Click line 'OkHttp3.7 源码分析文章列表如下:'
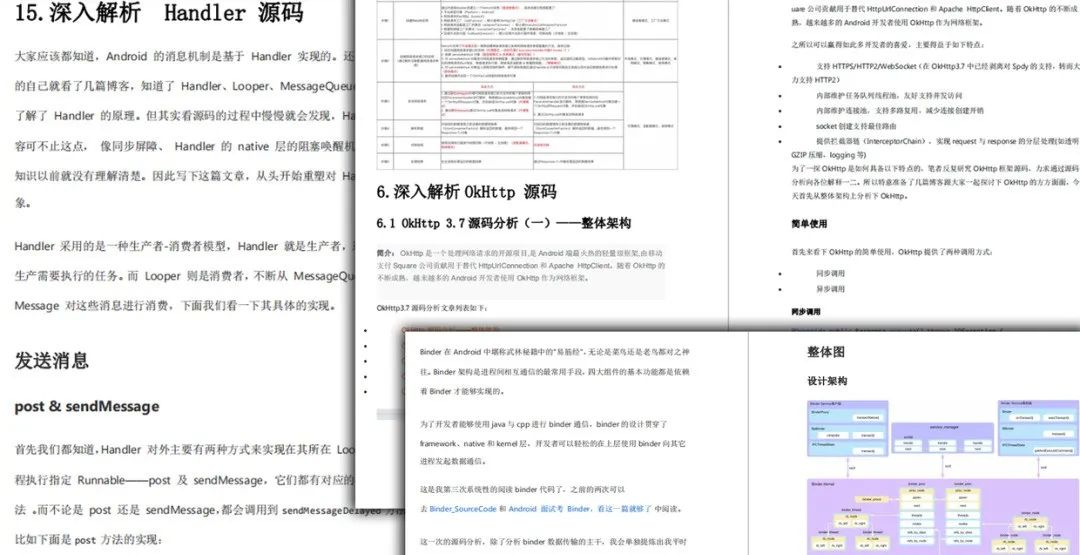The width and height of the screenshot is (1080, 555). click(432, 310)
